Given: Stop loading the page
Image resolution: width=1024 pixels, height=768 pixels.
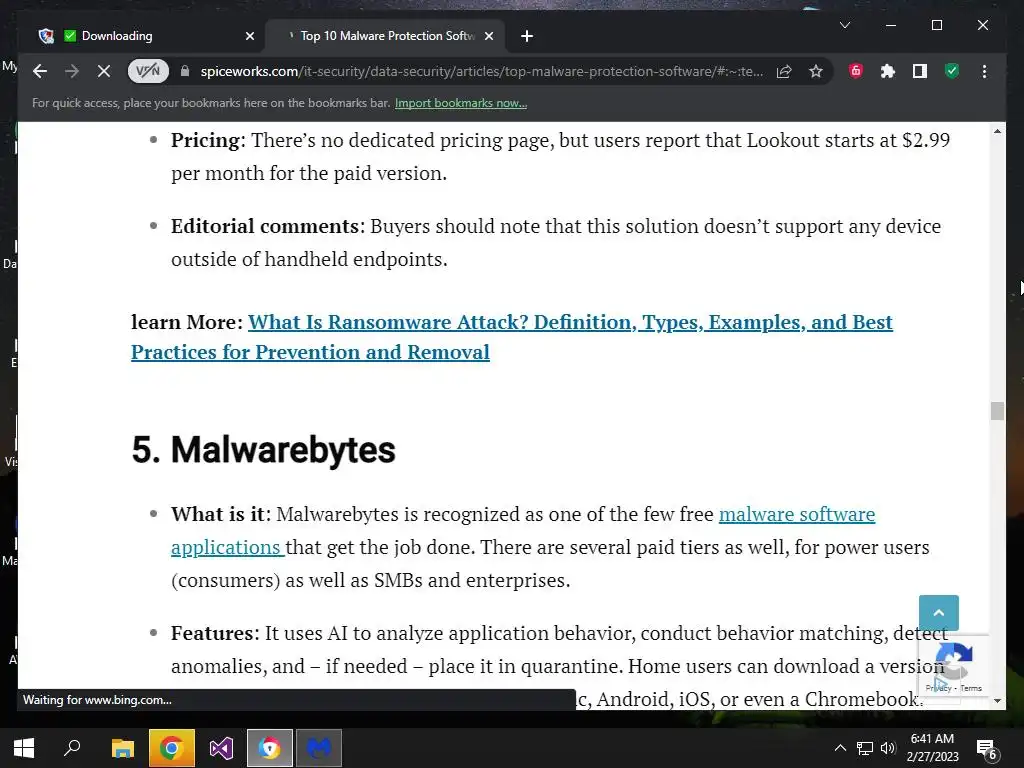Looking at the screenshot, I should (x=104, y=71).
